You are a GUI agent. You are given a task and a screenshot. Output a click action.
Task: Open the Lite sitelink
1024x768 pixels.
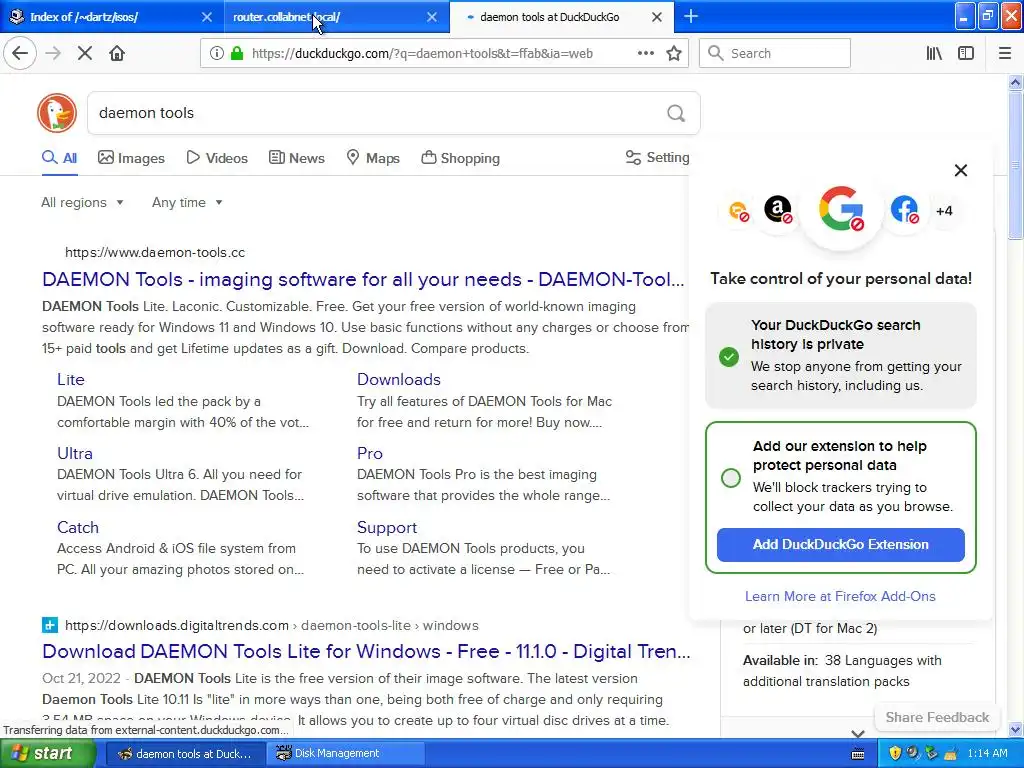click(x=71, y=379)
